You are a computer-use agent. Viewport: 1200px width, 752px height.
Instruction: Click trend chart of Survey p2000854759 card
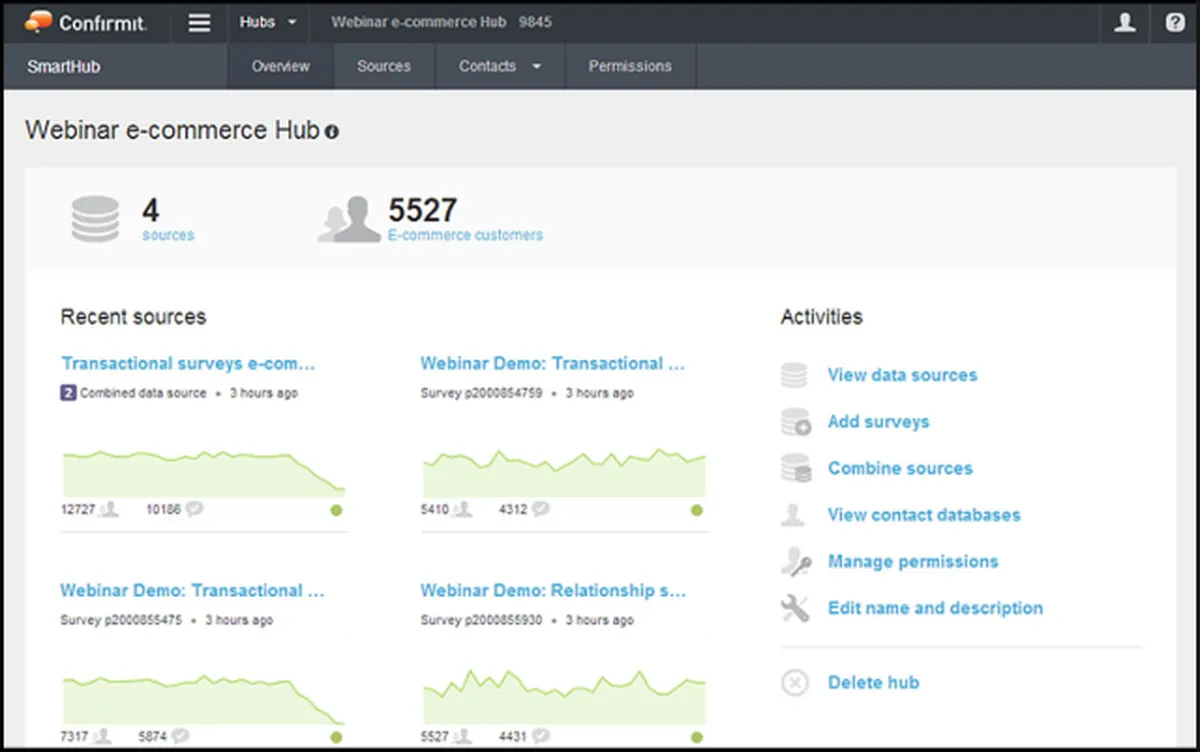(564, 472)
